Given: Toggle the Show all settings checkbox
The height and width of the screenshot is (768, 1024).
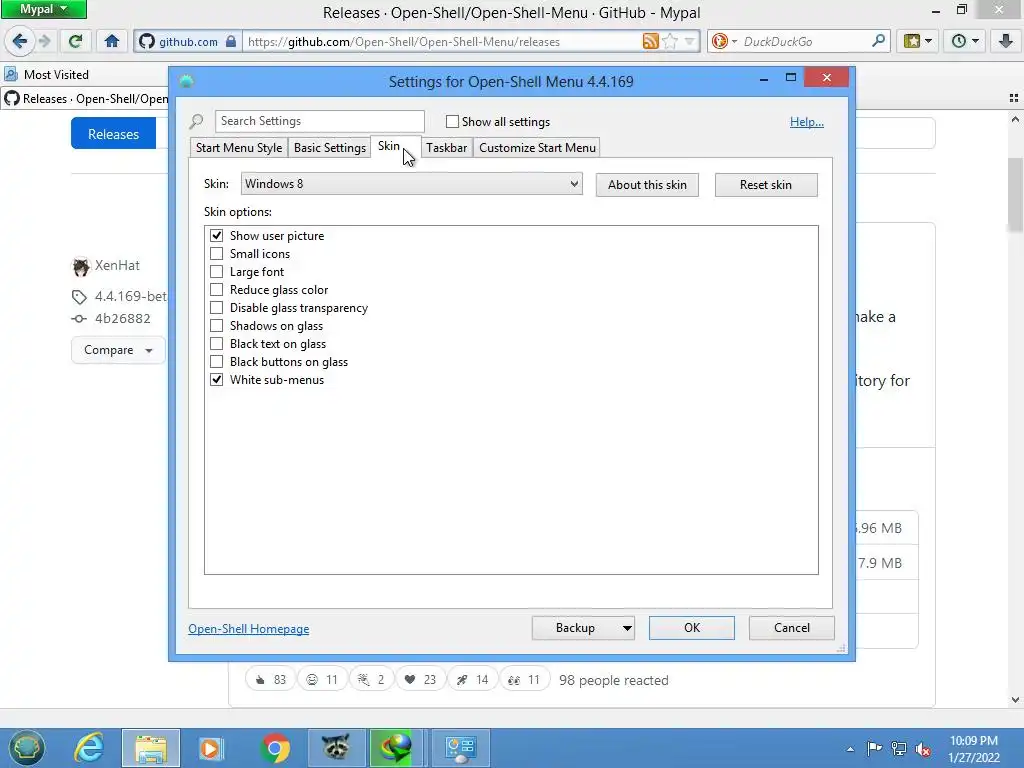Looking at the screenshot, I should (x=452, y=121).
